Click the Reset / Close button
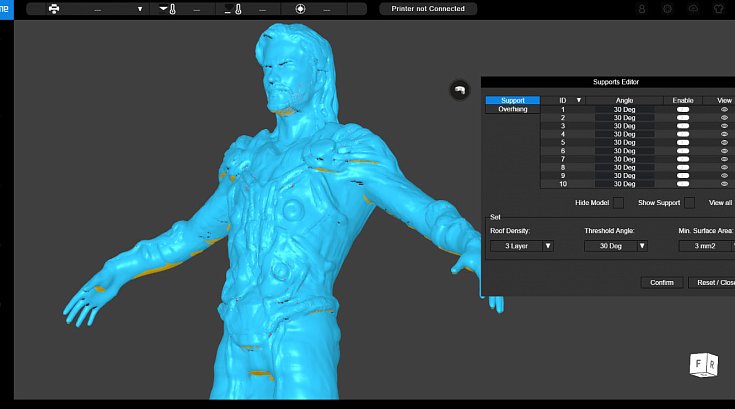The width and height of the screenshot is (735, 409). coord(712,283)
